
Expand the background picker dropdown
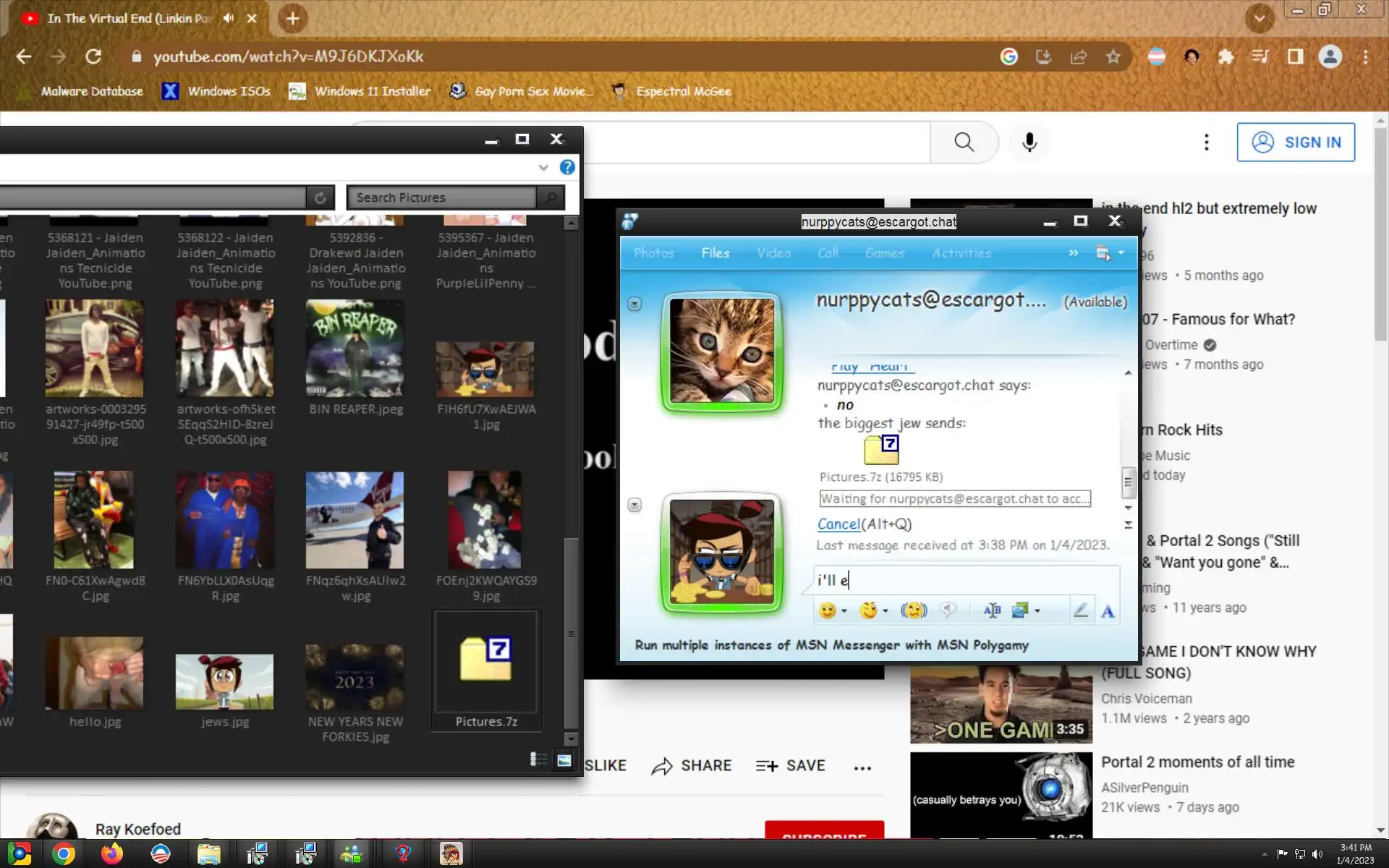pos(1037,612)
